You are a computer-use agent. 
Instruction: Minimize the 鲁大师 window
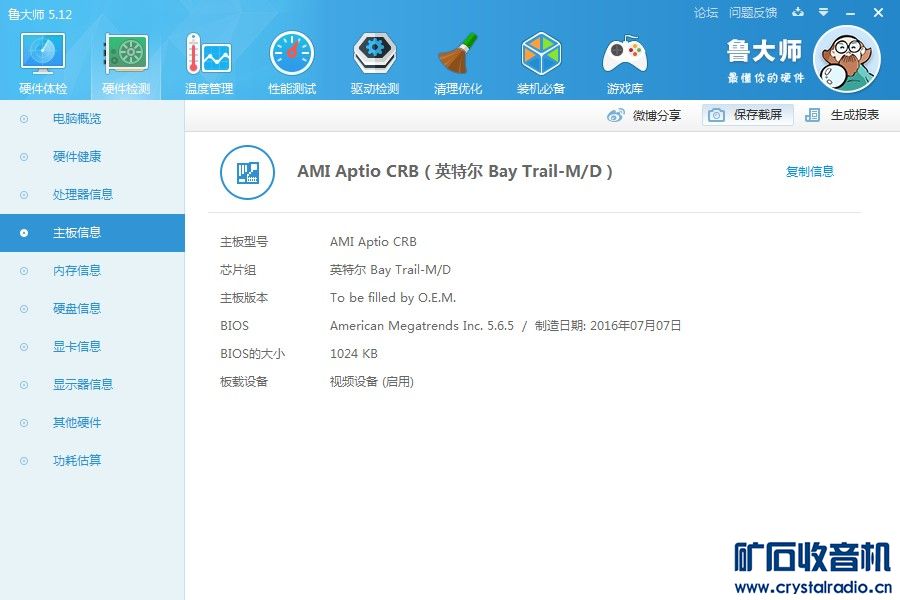850,13
